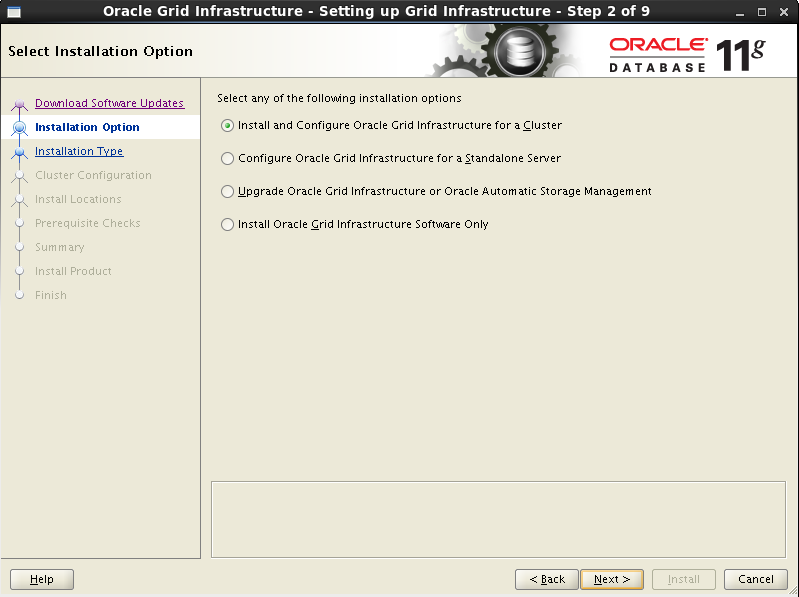Viewport: 799px width, 597px height.
Task: Close the Oracle Grid Infrastructure installer window
Action: pyautogui.click(x=784, y=12)
